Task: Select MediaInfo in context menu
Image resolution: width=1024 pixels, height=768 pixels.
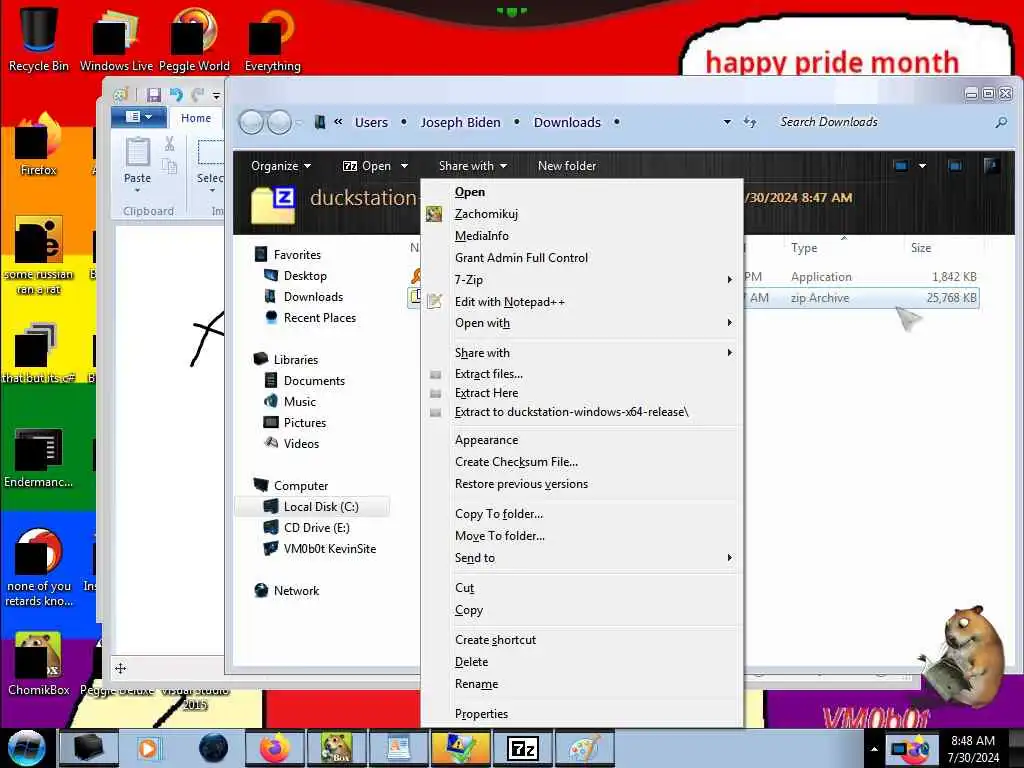Action: [481, 236]
